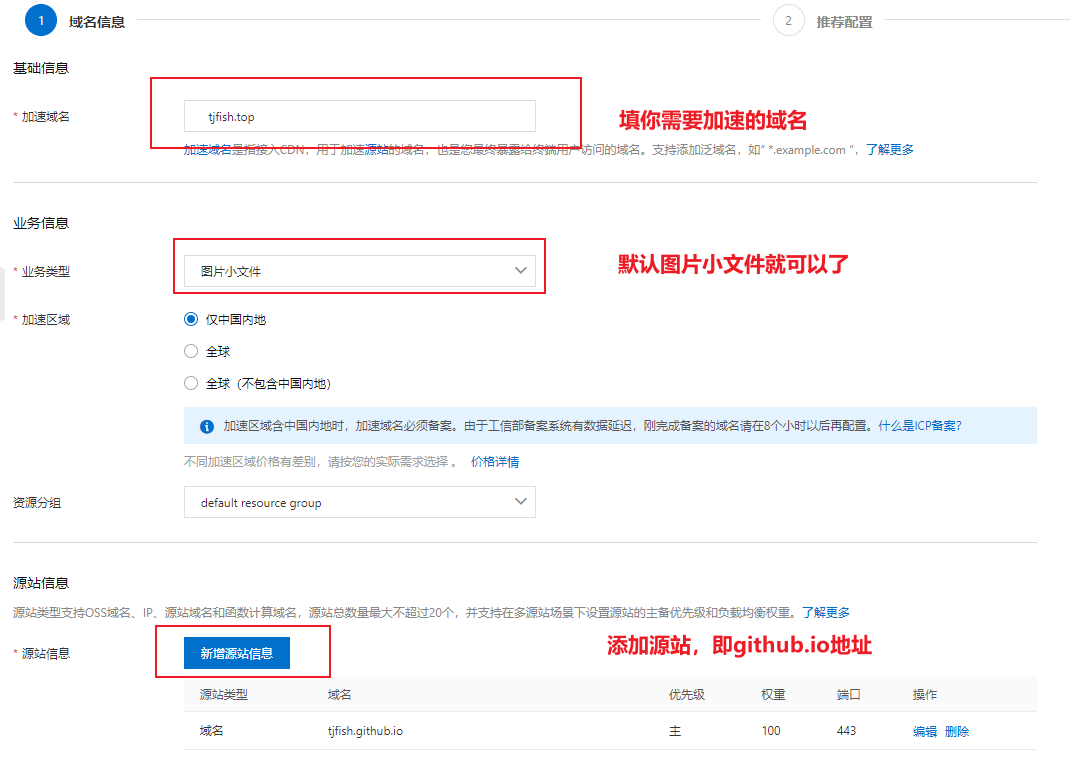Click the blue info icon in notice
Image resolution: width=1070 pixels, height=765 pixels.
pos(207,426)
